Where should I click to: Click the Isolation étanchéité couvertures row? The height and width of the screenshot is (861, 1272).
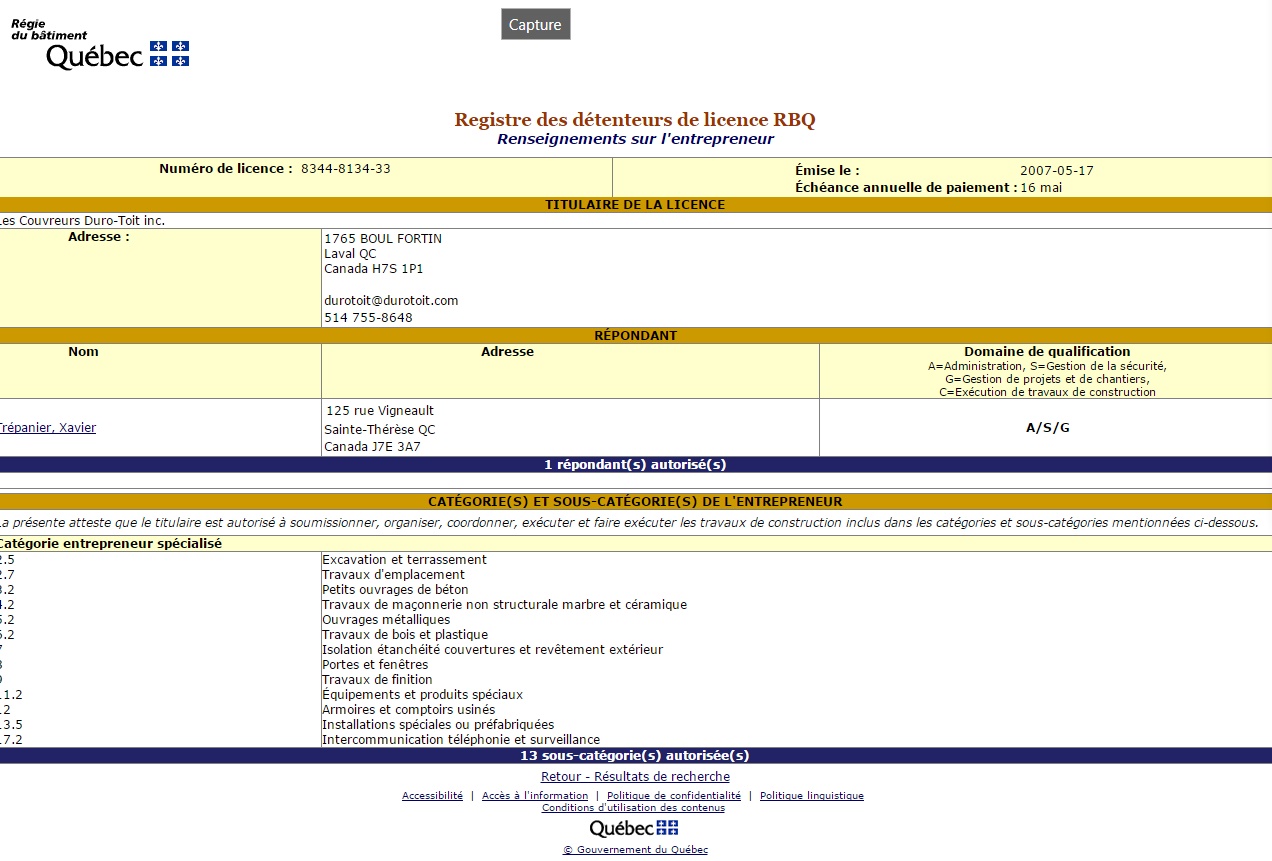(636, 650)
